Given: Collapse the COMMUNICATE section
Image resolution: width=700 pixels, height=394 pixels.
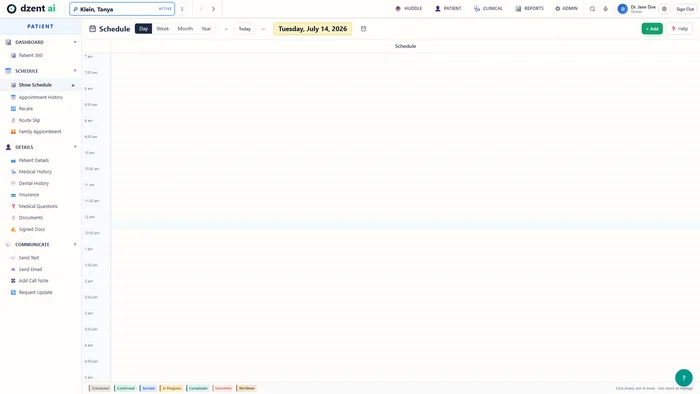Looking at the screenshot, I should coord(75,245).
